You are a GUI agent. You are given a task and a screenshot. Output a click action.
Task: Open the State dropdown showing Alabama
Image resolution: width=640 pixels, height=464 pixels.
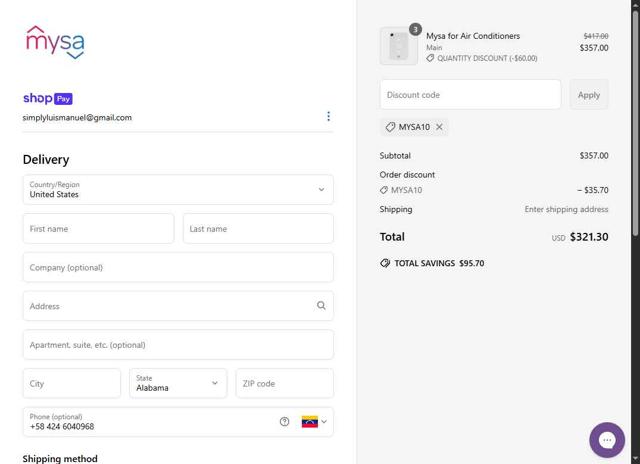pyautogui.click(x=178, y=383)
